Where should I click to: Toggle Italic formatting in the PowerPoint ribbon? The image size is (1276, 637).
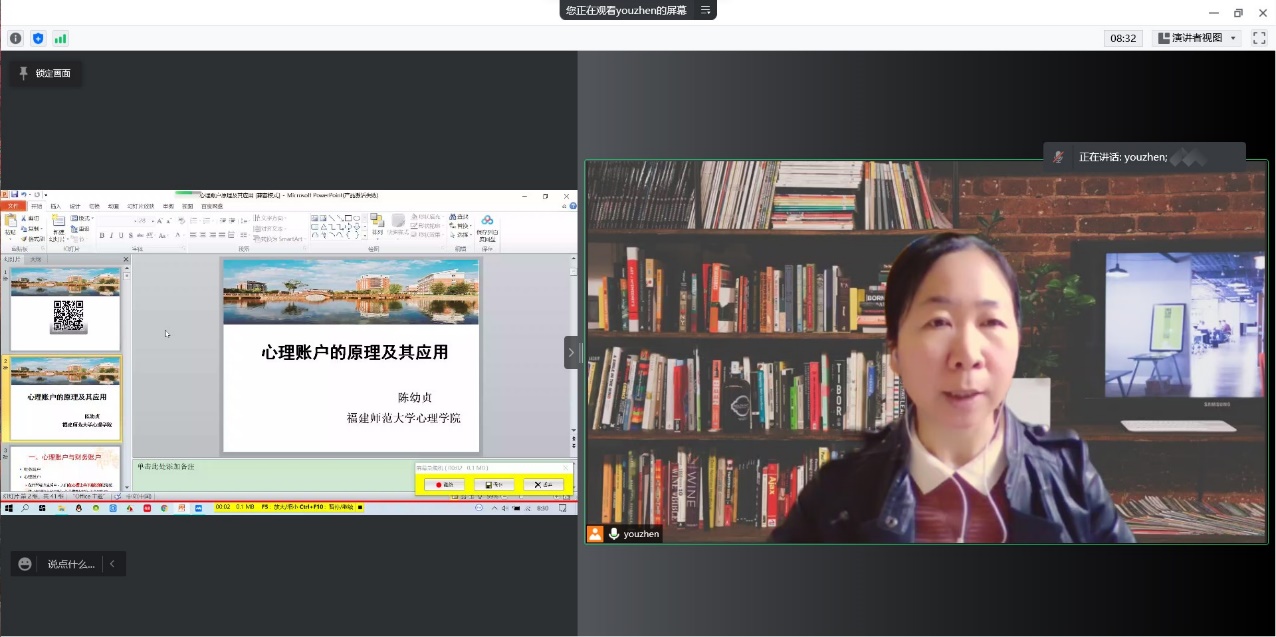click(x=111, y=236)
